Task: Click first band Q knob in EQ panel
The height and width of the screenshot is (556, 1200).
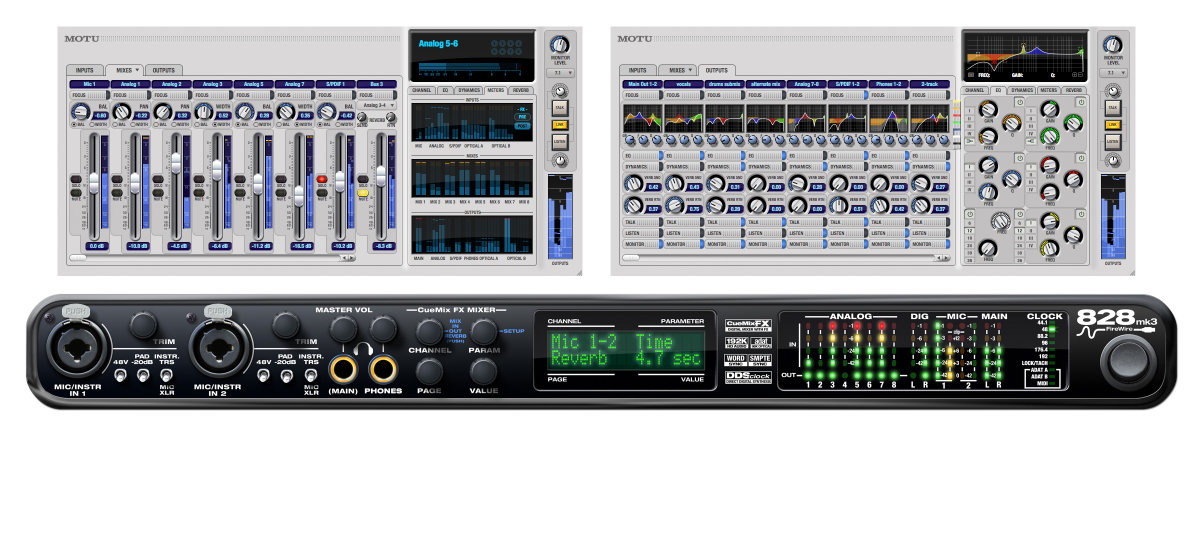Action: pyautogui.click(x=1012, y=123)
